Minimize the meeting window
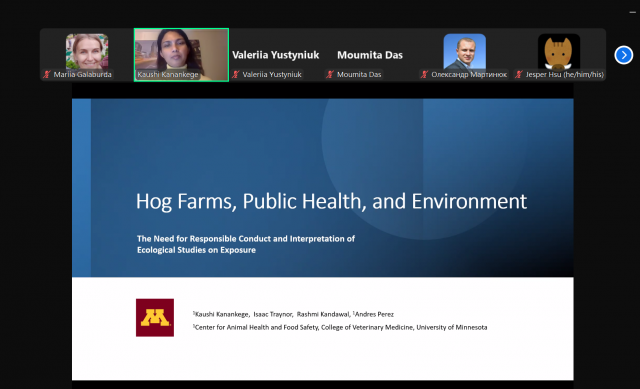 [x=632, y=12]
